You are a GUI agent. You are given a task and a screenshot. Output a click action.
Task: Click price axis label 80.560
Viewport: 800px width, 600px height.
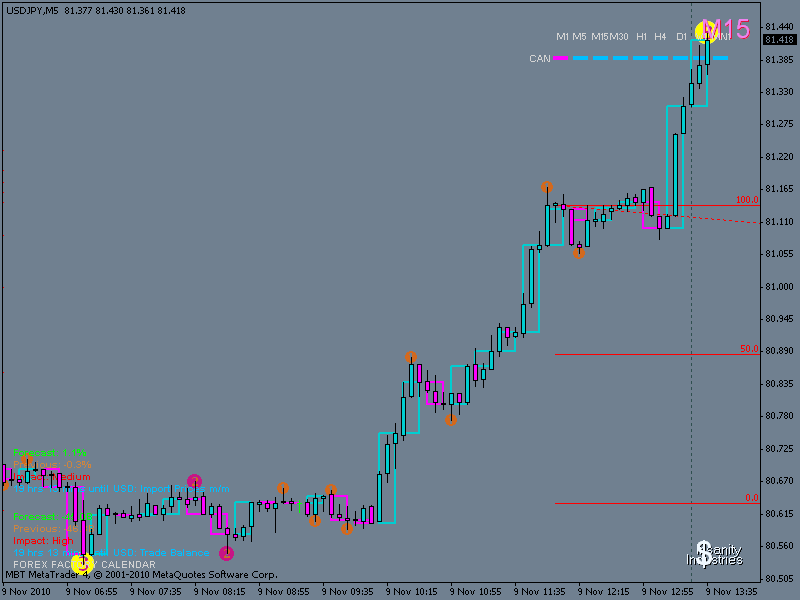pyautogui.click(x=779, y=546)
